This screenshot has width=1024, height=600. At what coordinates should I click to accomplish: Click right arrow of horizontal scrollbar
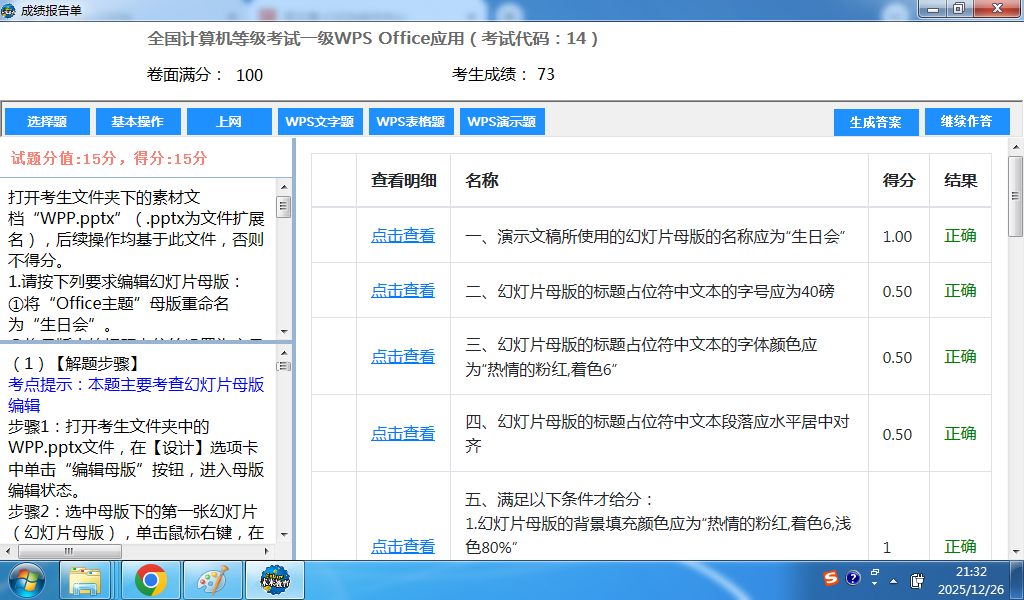click(266, 552)
